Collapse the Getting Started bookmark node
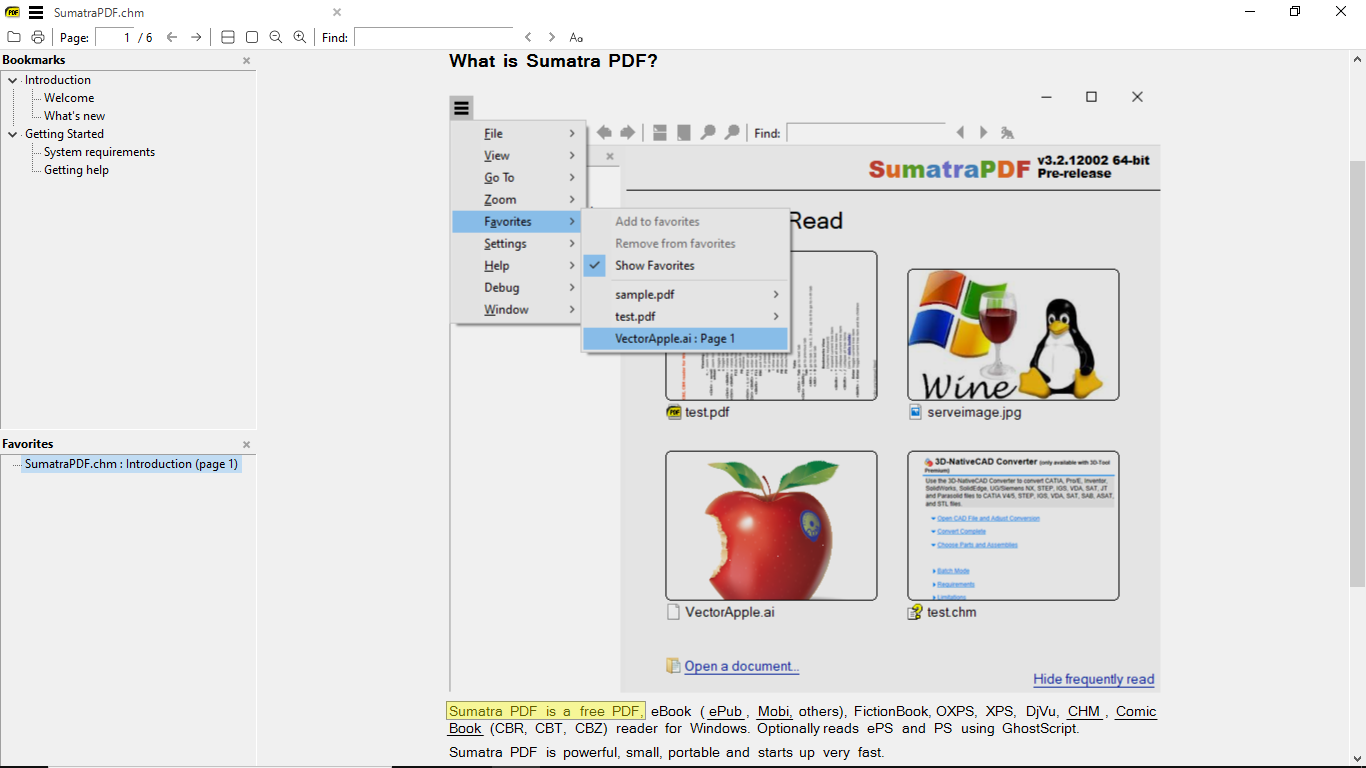 (13, 134)
